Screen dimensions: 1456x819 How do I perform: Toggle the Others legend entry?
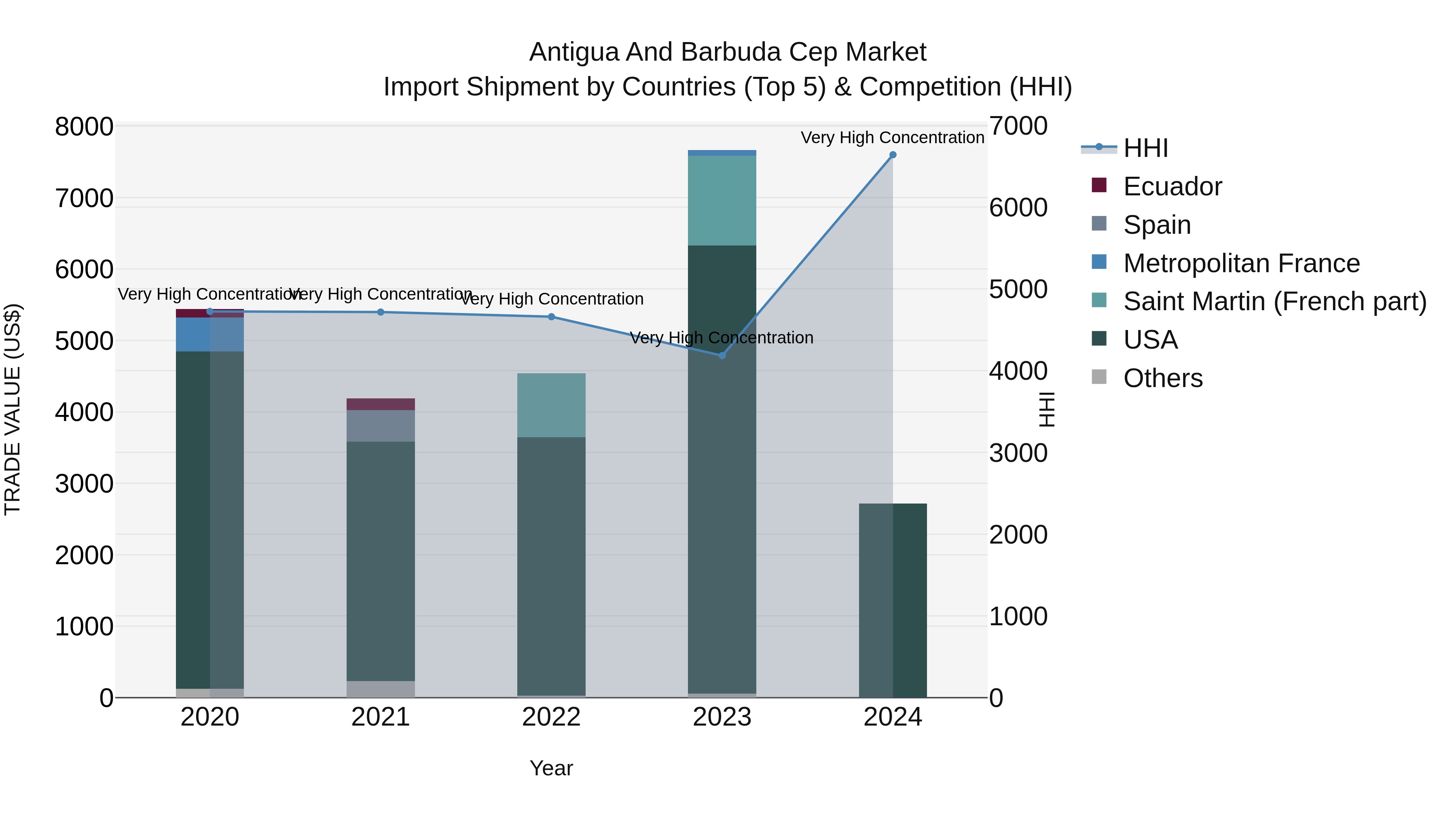point(1147,378)
